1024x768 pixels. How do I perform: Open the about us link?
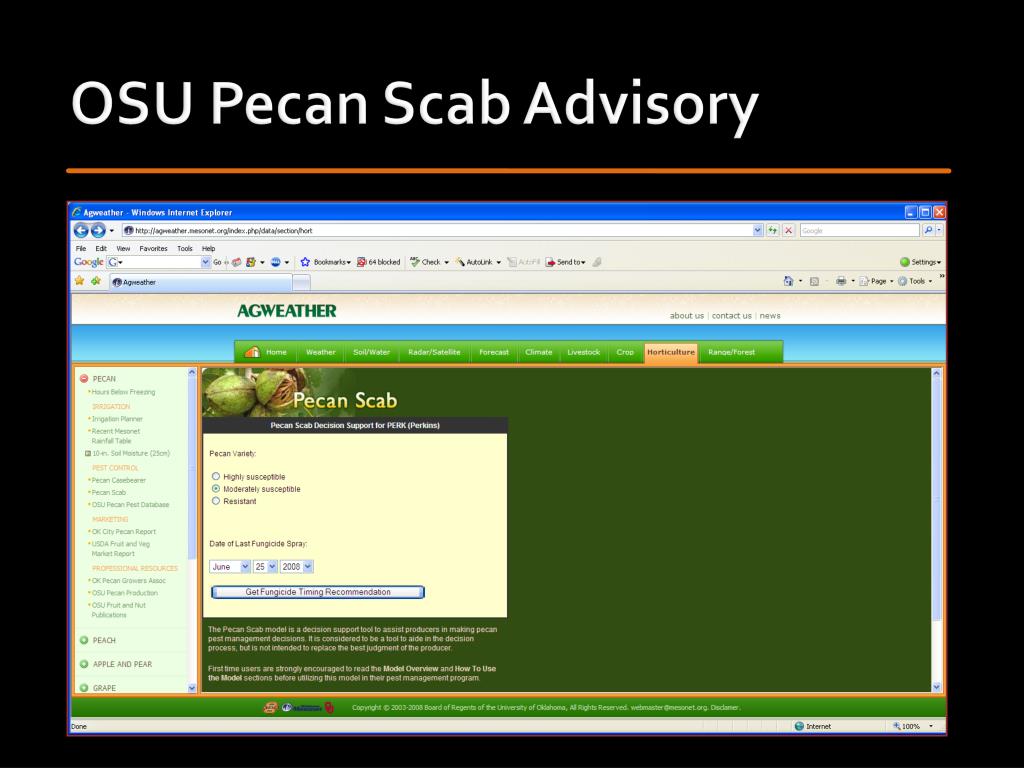click(686, 315)
